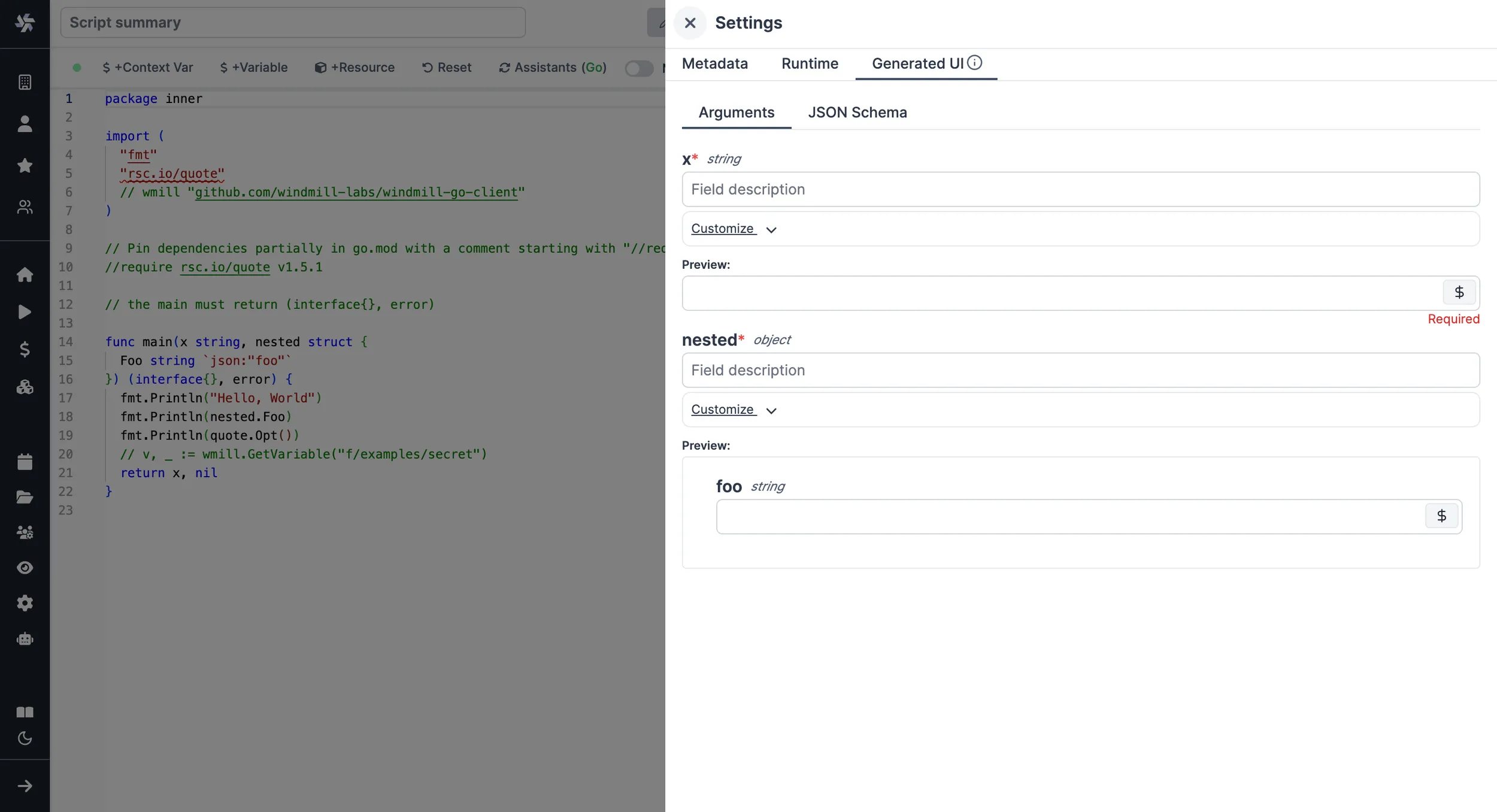1497x812 pixels.
Task: Expand Customize options under nested field
Action: point(732,410)
